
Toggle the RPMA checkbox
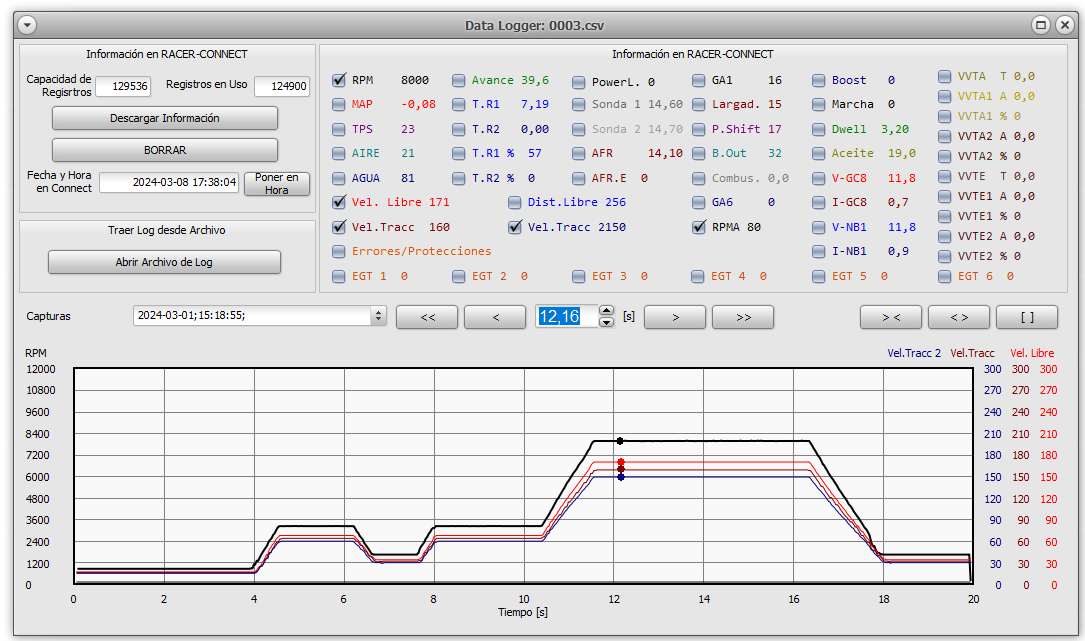[699, 227]
